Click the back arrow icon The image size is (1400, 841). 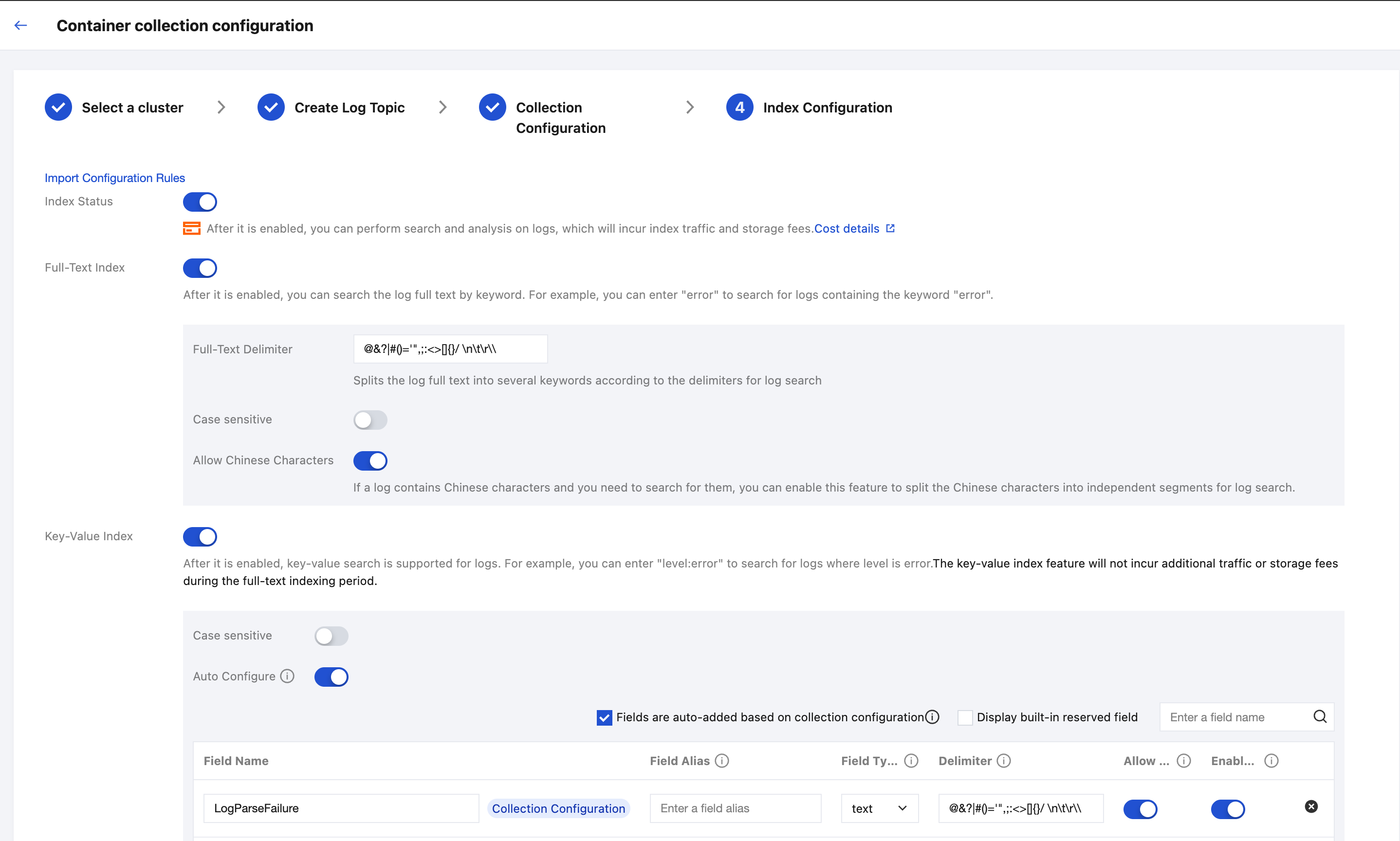click(21, 25)
